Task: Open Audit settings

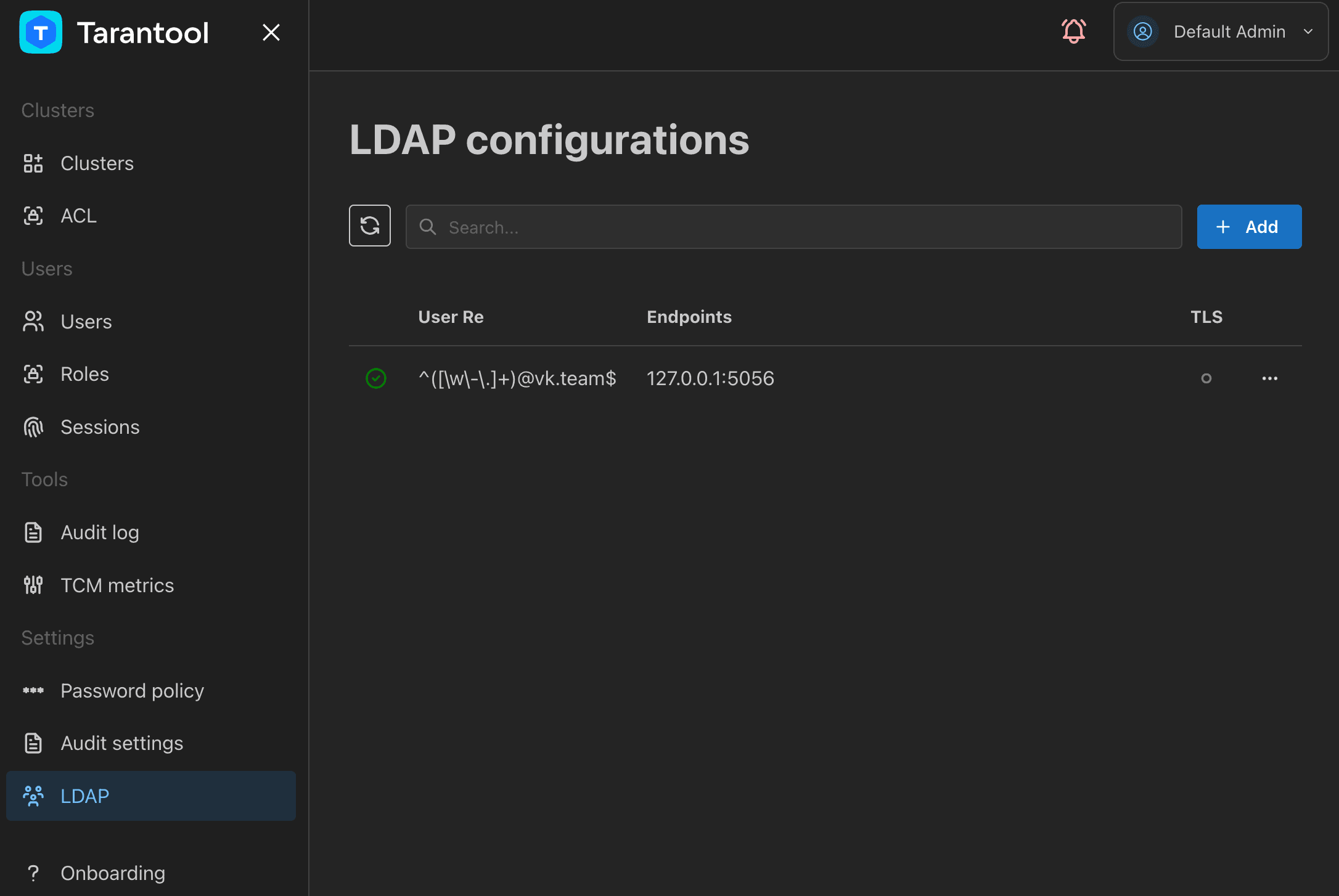Action: [151, 743]
